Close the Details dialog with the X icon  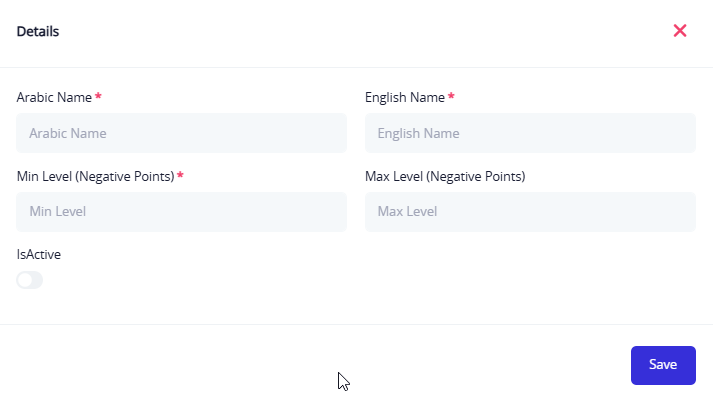tap(680, 31)
